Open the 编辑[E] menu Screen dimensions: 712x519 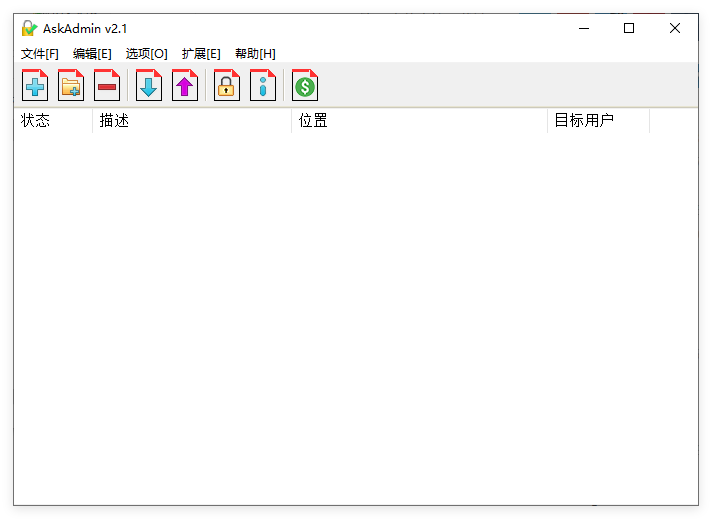tap(92, 54)
